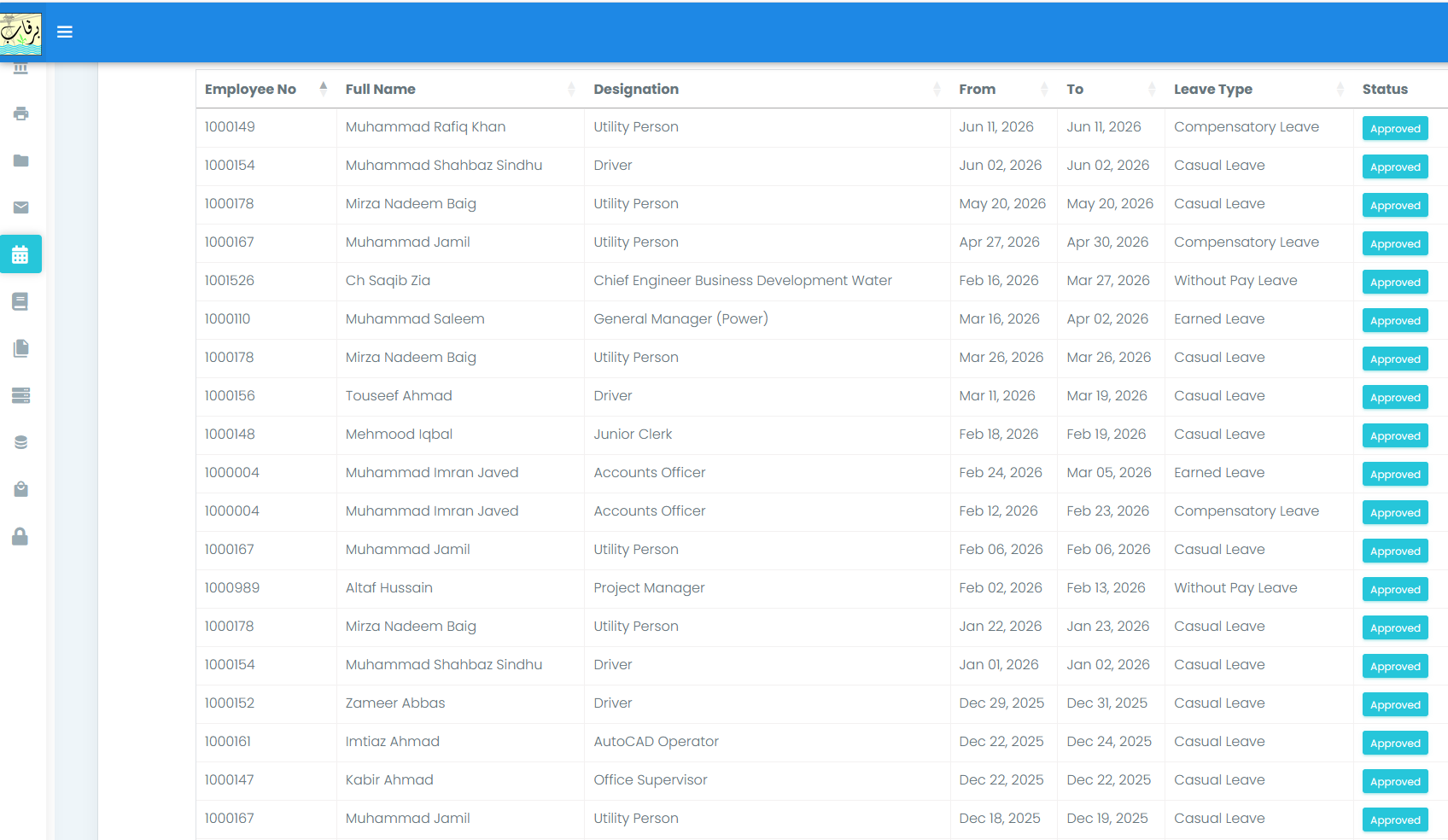Select employee number 1000149

[230, 126]
